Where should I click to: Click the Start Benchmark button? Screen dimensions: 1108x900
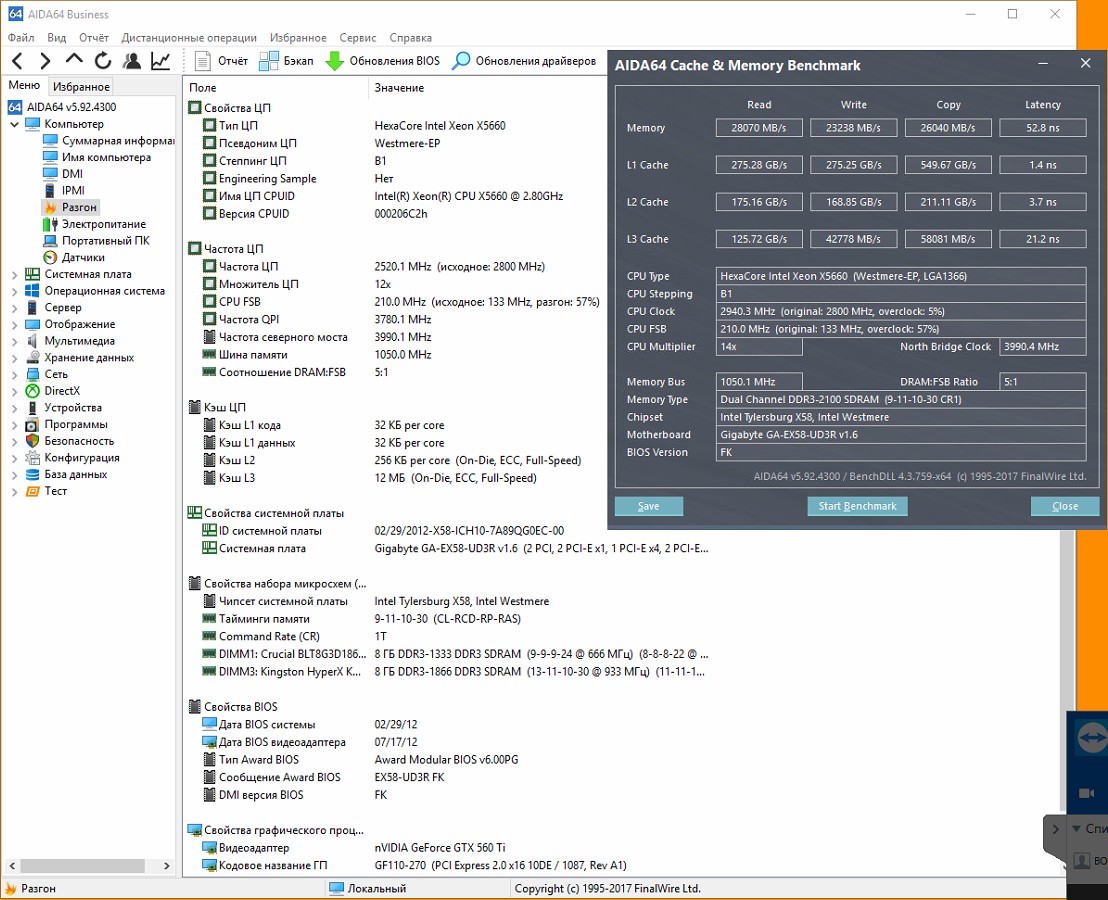pos(857,506)
